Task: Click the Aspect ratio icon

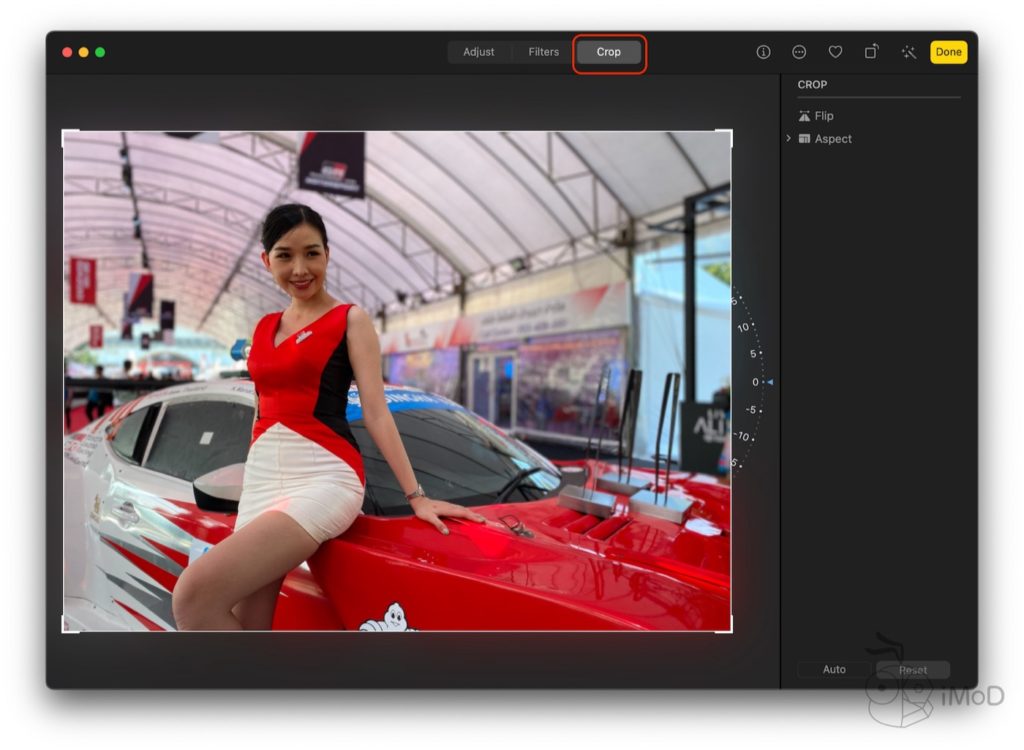Action: (804, 139)
